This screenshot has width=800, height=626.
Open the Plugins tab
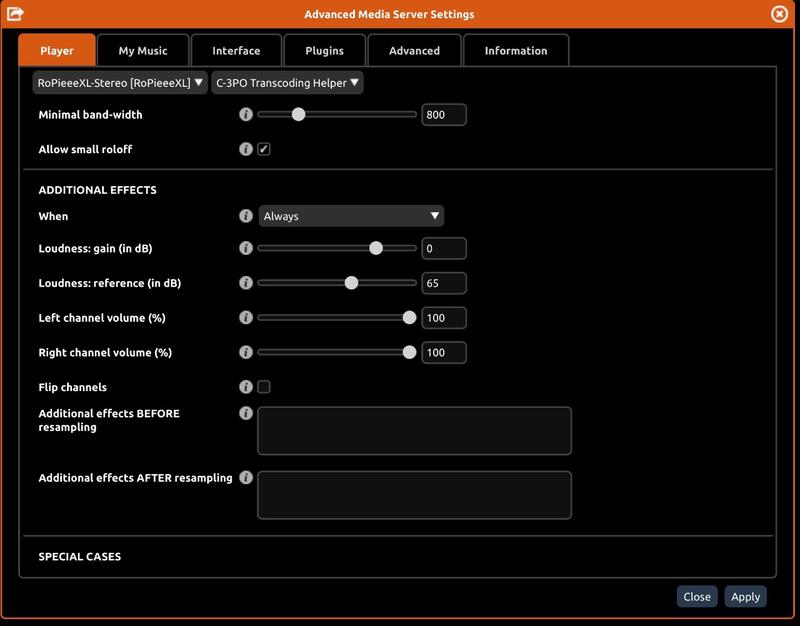[x=324, y=50]
